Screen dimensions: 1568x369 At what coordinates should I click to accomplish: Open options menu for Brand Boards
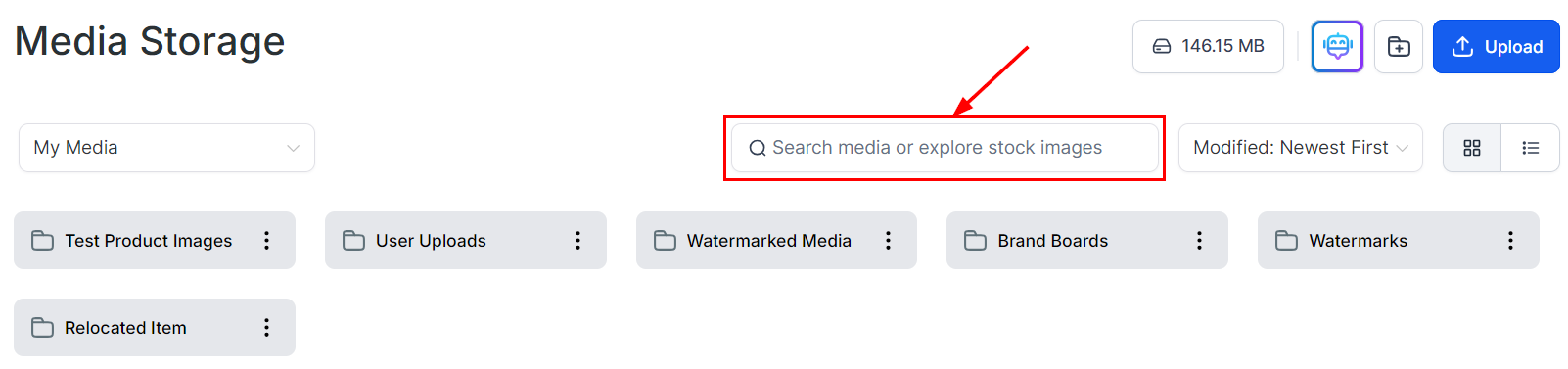[1199, 241]
